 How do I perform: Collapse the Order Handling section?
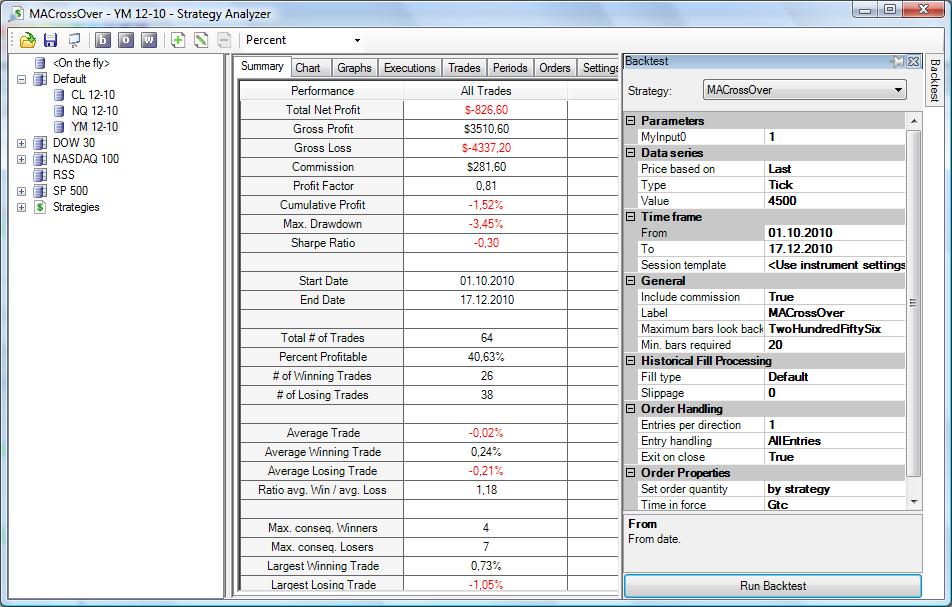click(x=630, y=409)
